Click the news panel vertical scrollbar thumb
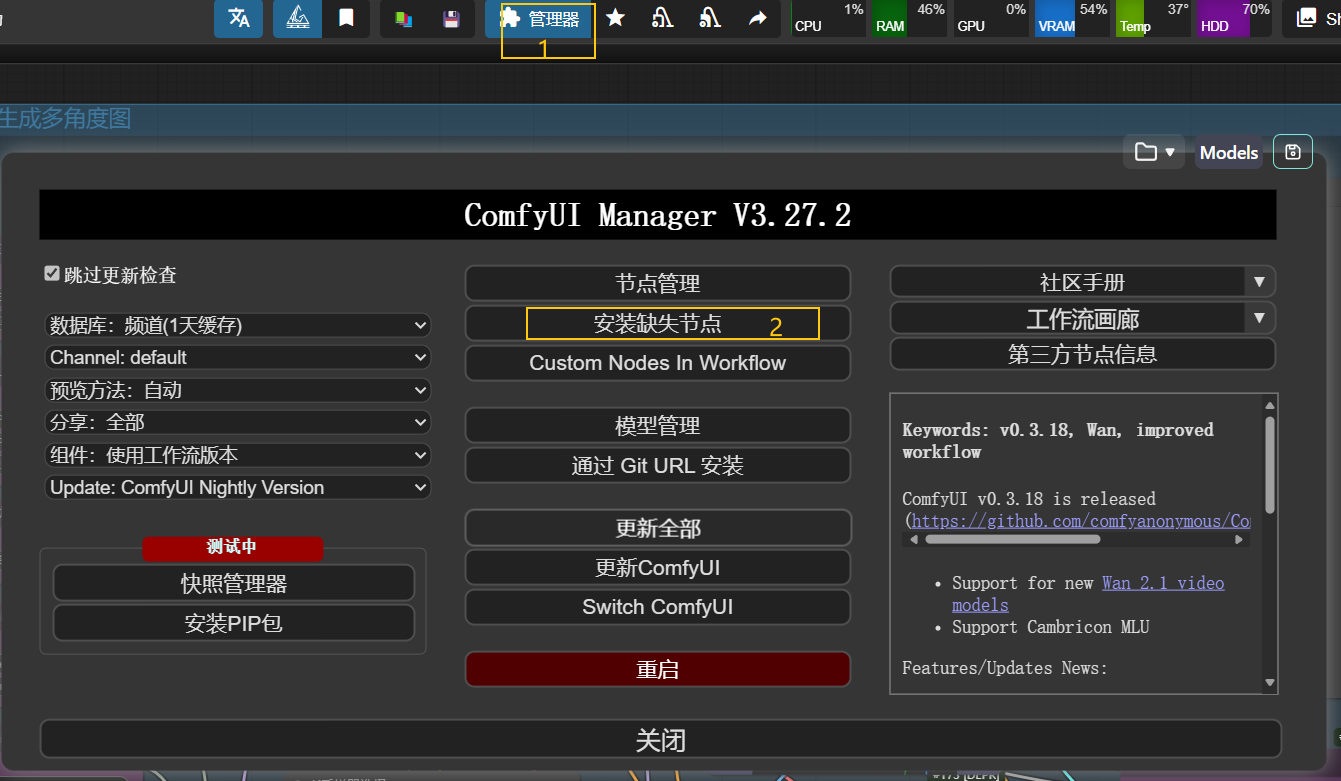This screenshot has height=781, width=1341. (1270, 465)
